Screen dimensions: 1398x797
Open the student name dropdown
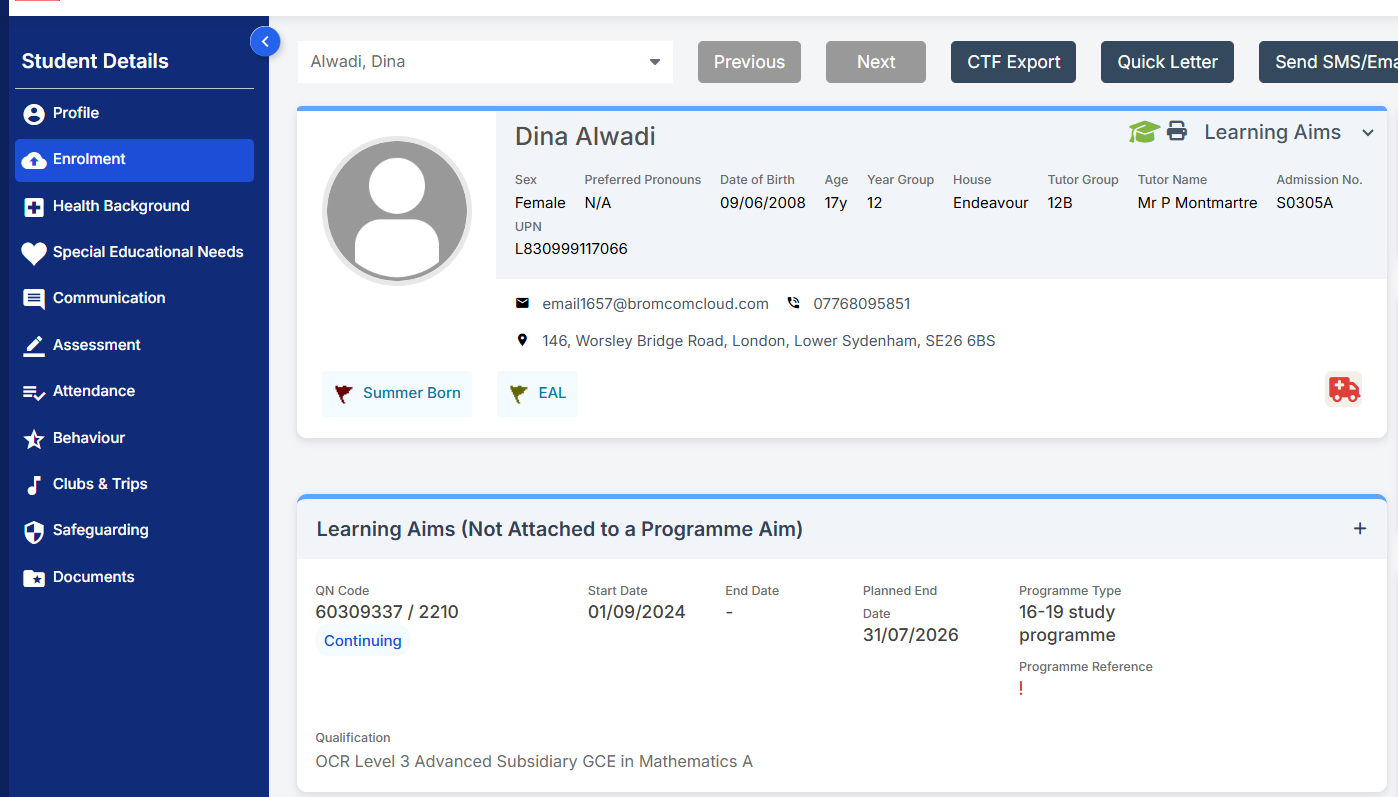point(485,62)
